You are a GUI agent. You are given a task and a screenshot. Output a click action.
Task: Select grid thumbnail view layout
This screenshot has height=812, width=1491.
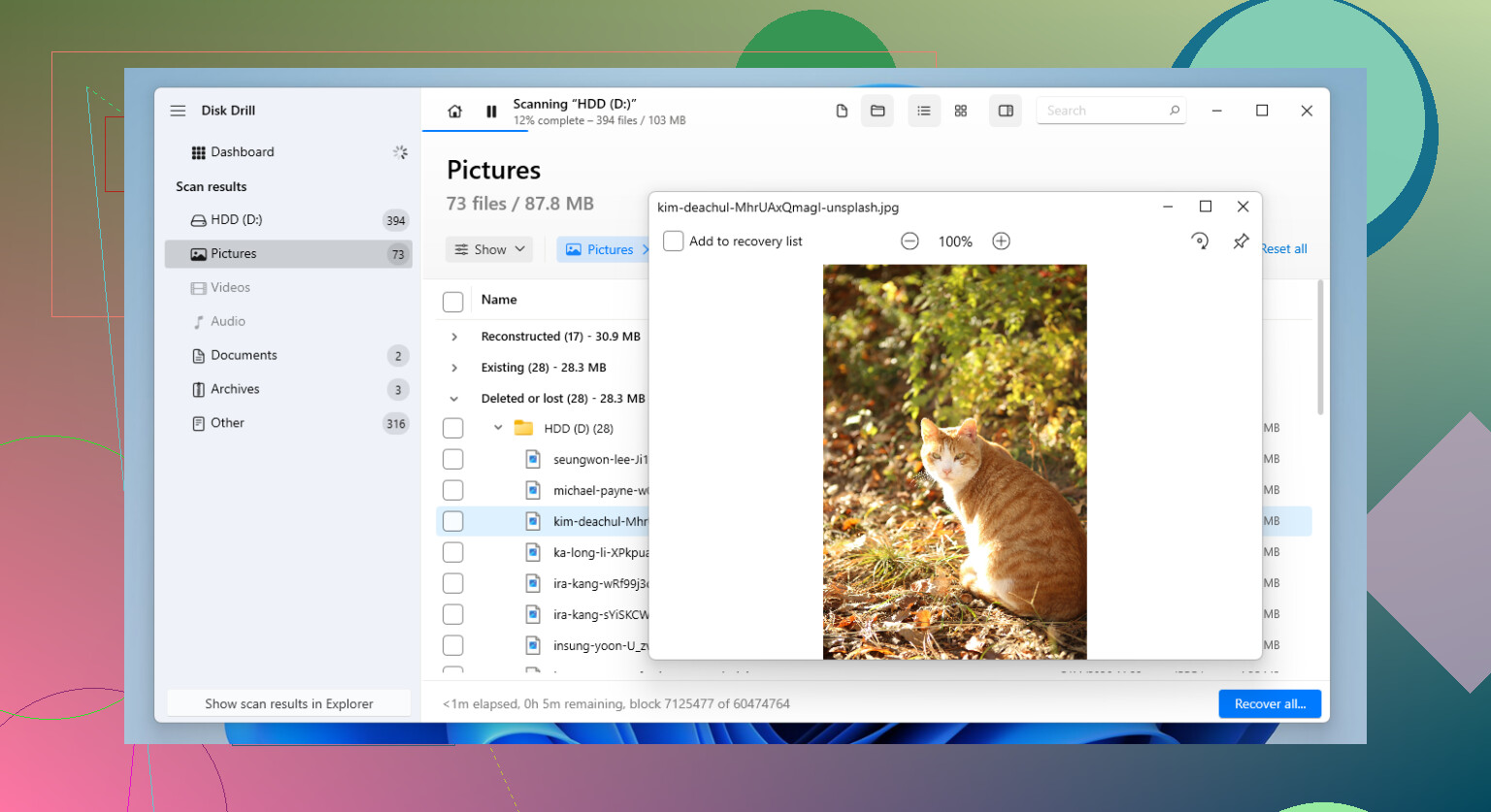tap(961, 112)
